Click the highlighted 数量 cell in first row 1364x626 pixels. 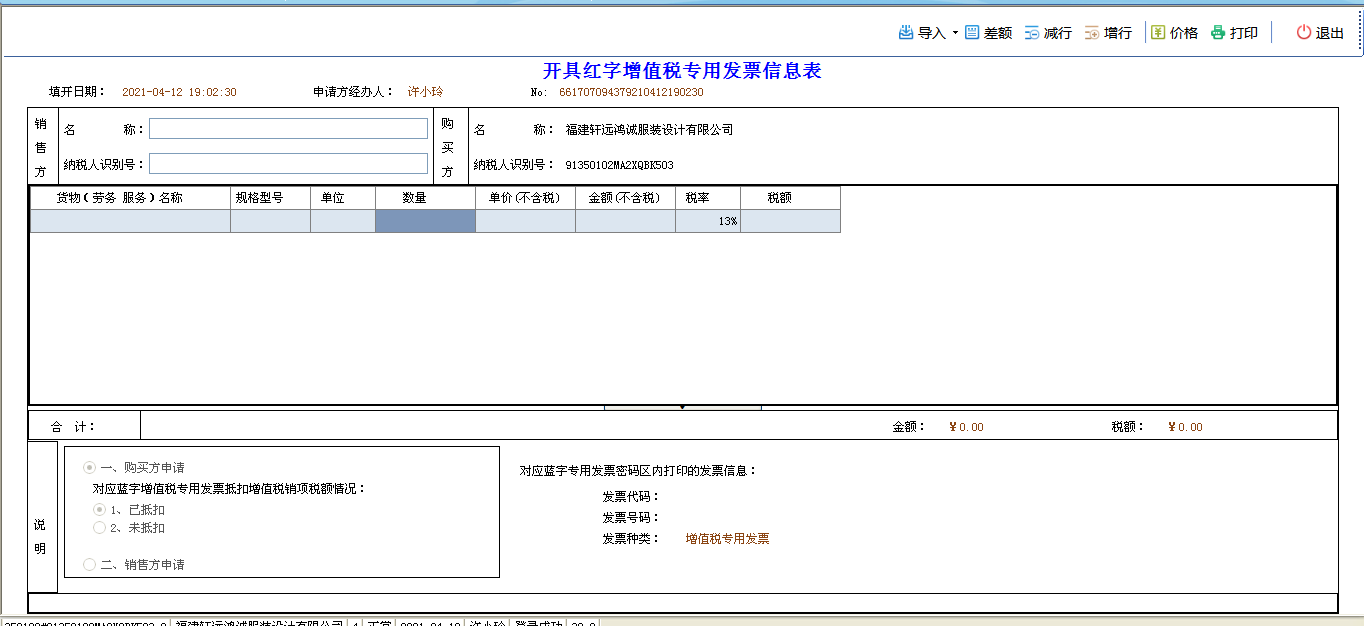tap(425, 221)
